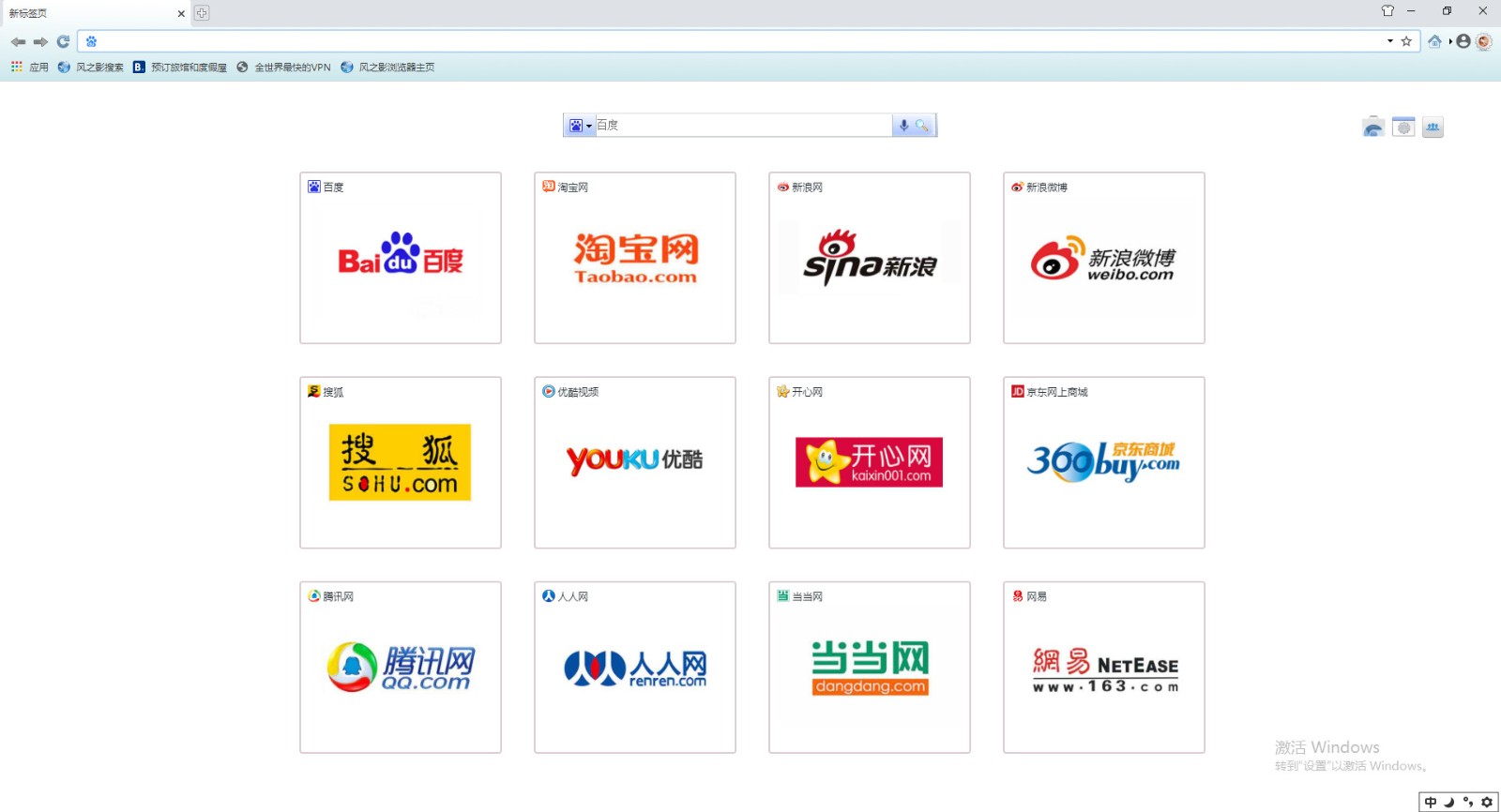Image resolution: width=1501 pixels, height=812 pixels.
Task: Open the 淘宝网 Taobao thumbnail tile
Action: click(635, 258)
